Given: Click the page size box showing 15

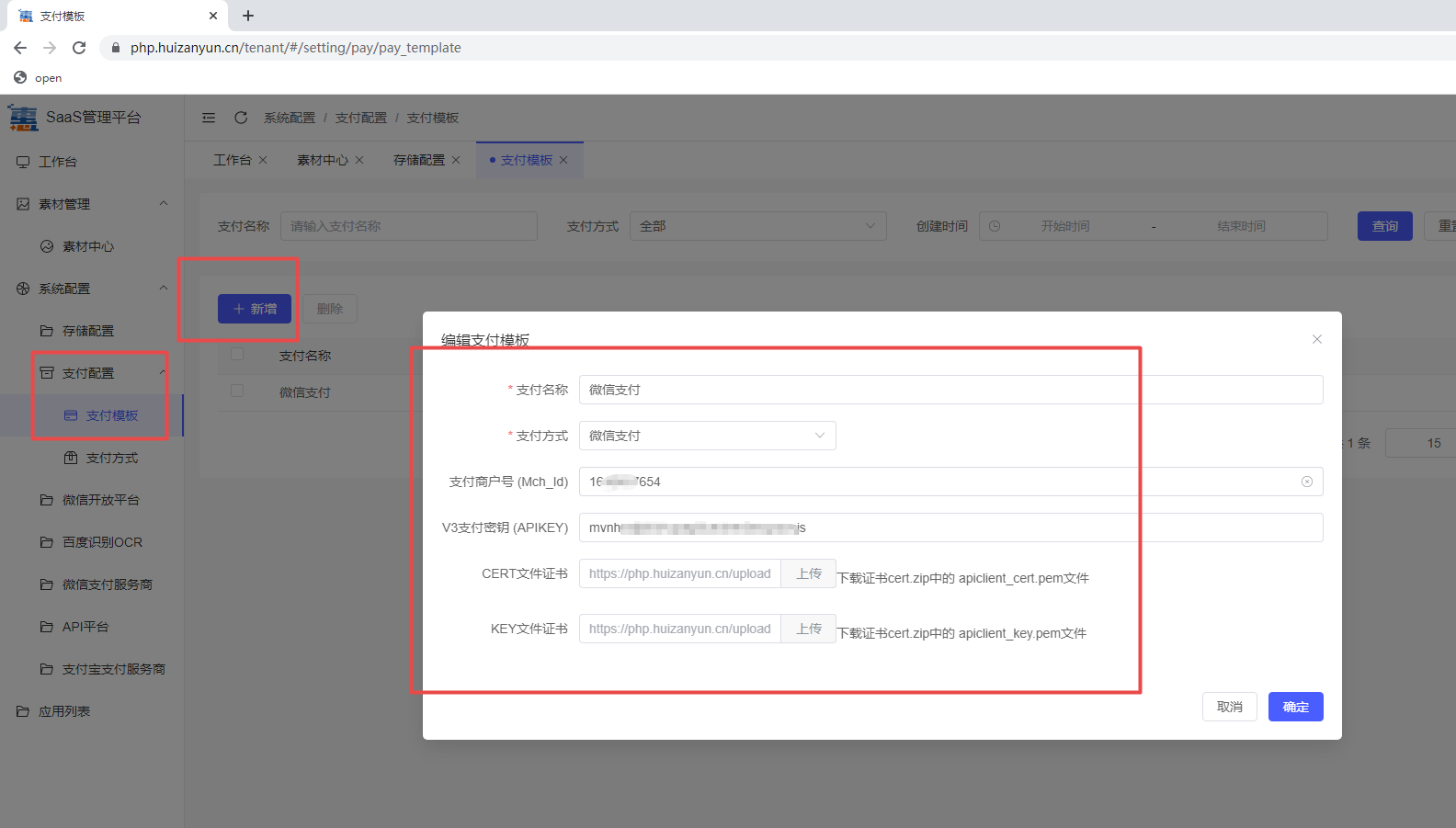Looking at the screenshot, I should coord(1420,443).
